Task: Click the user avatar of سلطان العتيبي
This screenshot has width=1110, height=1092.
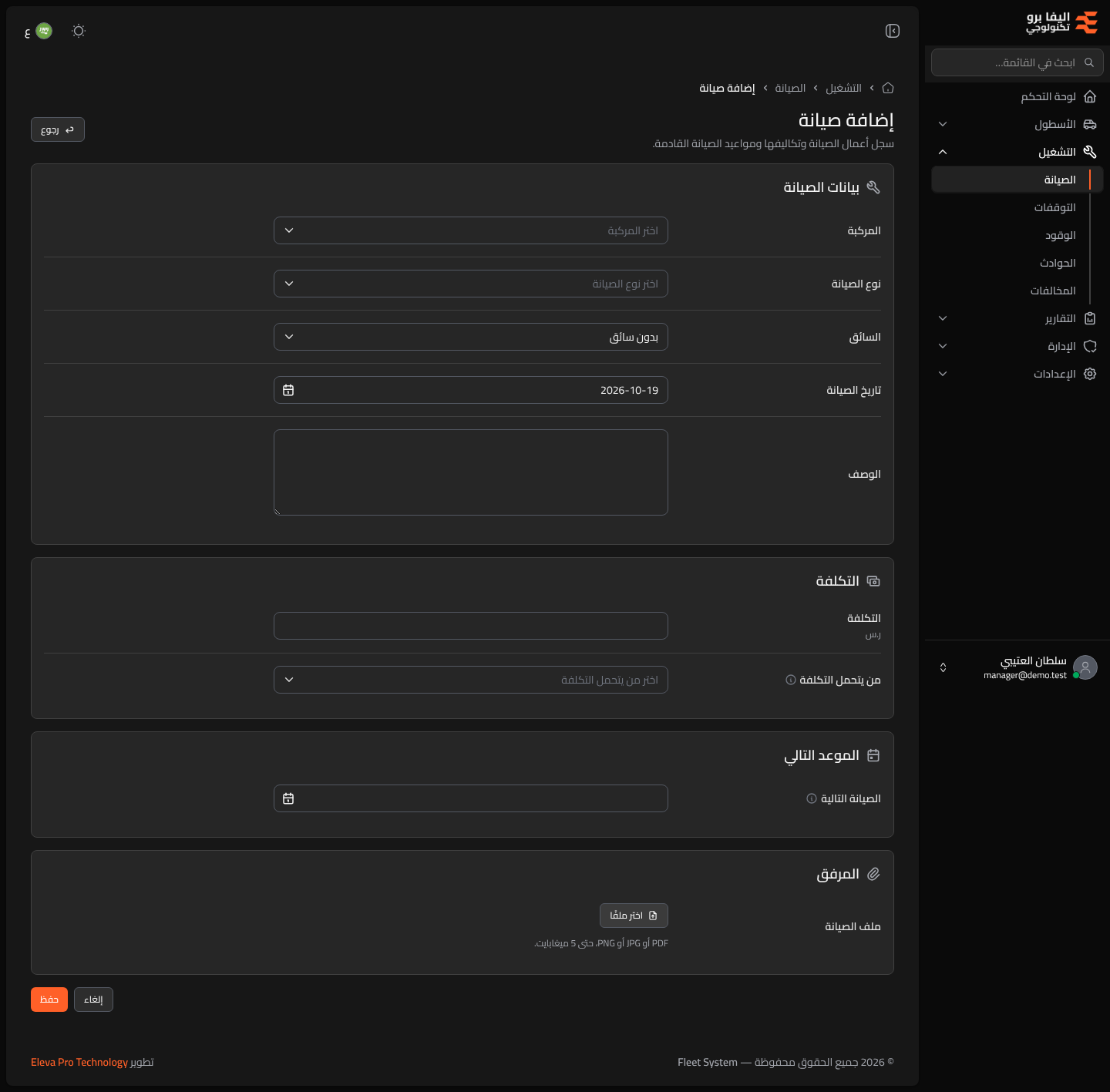Action: [x=1085, y=667]
